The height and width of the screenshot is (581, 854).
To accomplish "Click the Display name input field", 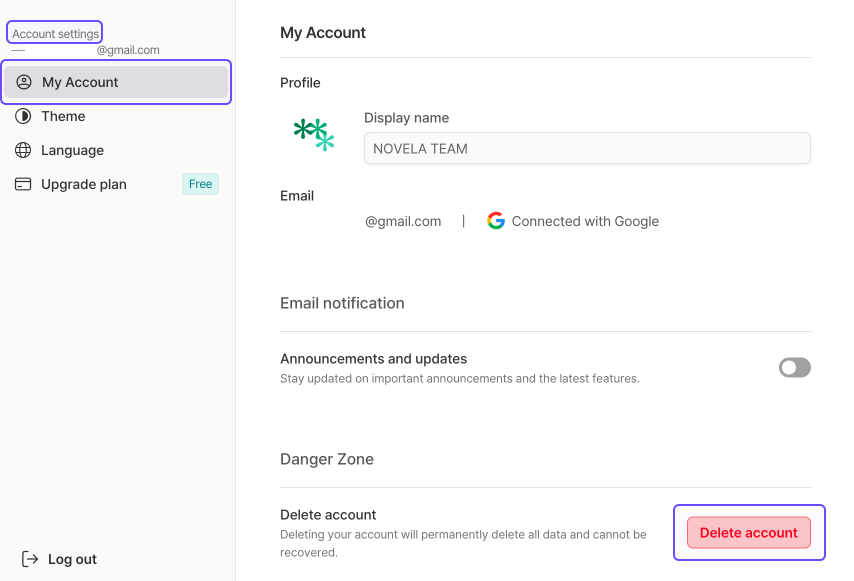I will 587,148.
